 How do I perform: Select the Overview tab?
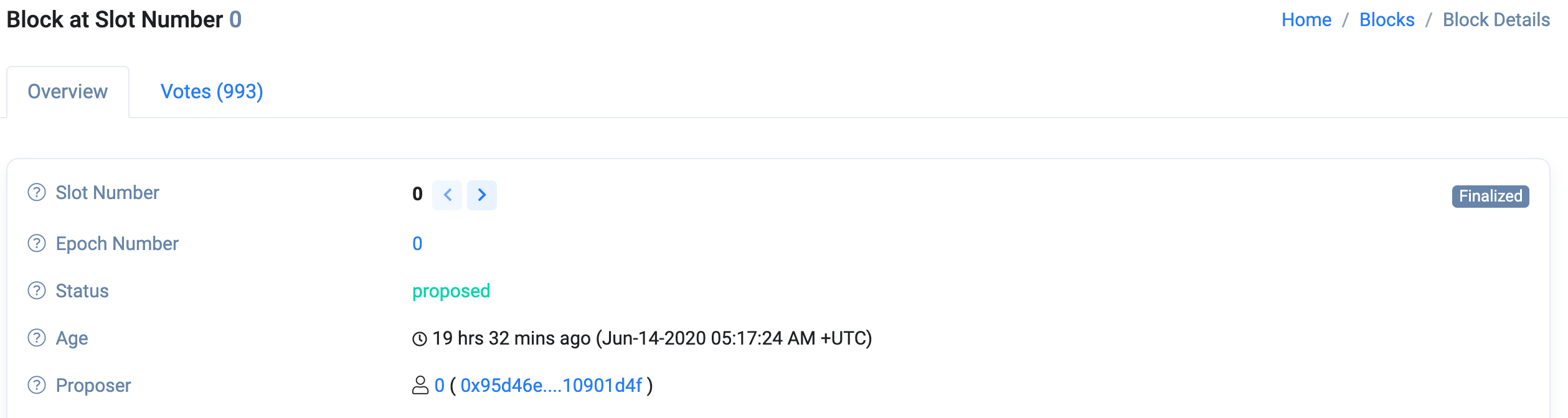[x=67, y=91]
